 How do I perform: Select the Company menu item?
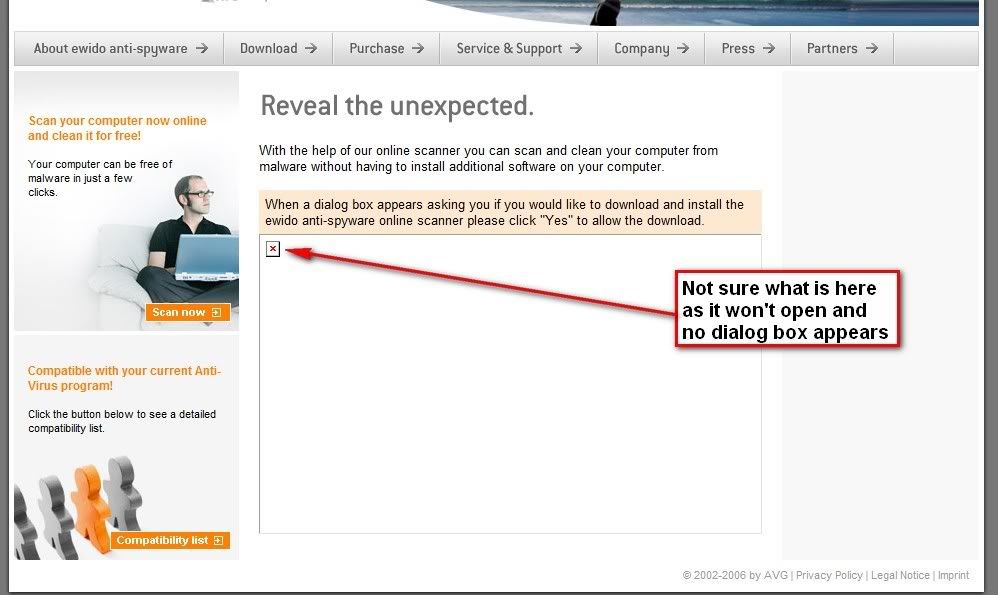[651, 48]
